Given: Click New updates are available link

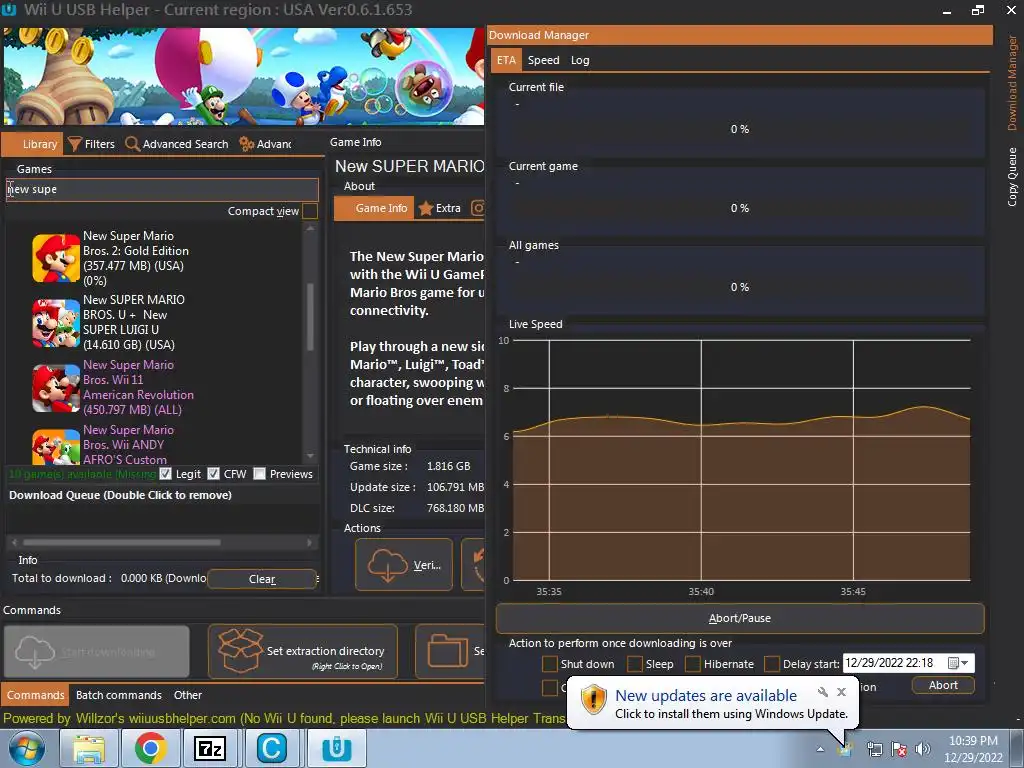Looking at the screenshot, I should click(x=706, y=696).
